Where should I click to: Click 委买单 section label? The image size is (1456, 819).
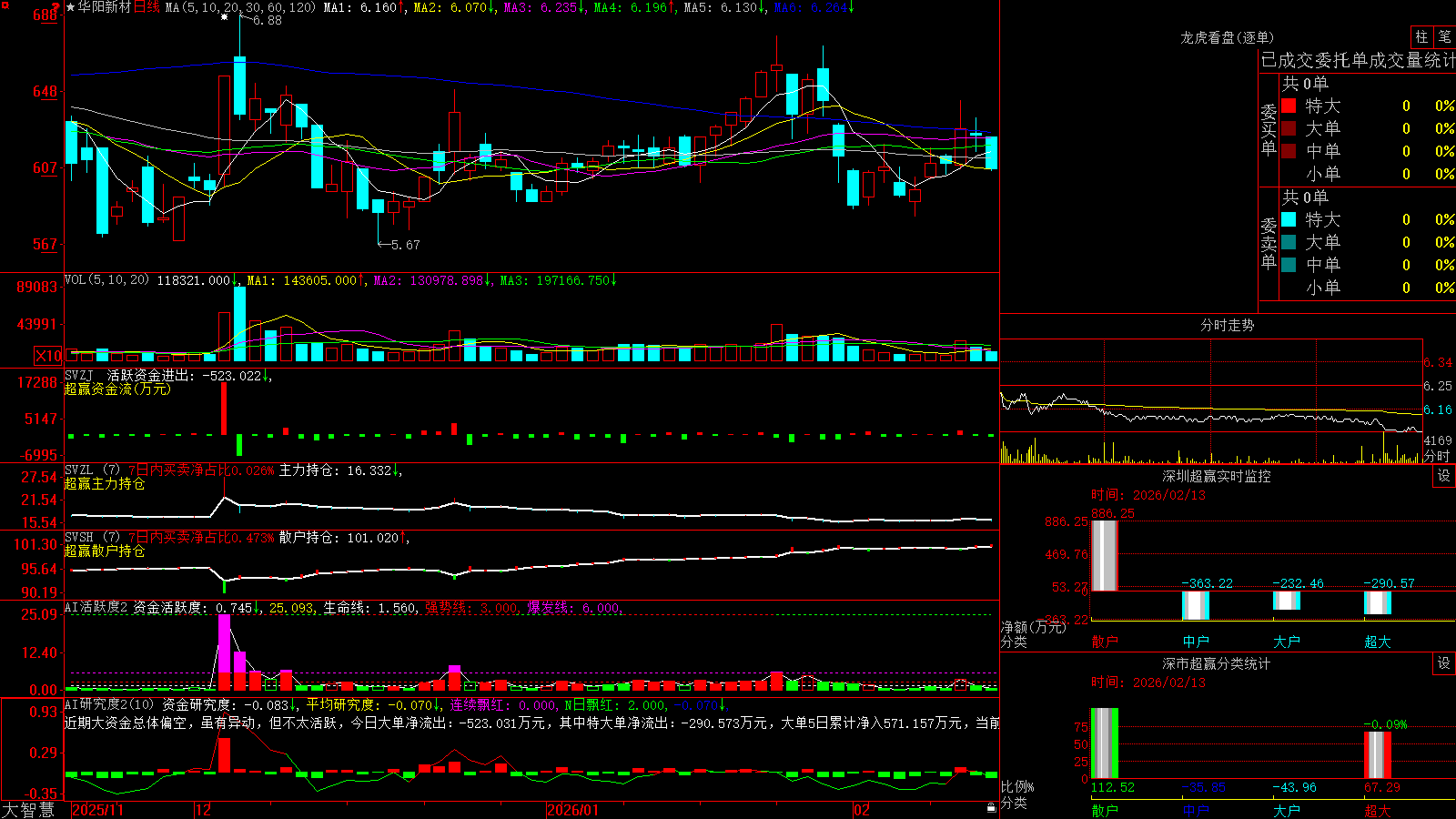click(1269, 129)
